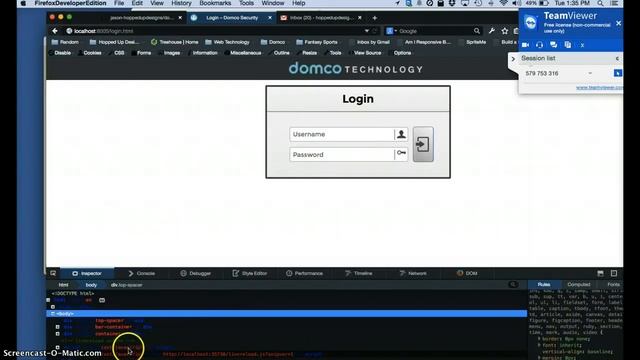Open the SpriteMe bookmark

click(x=473, y=42)
